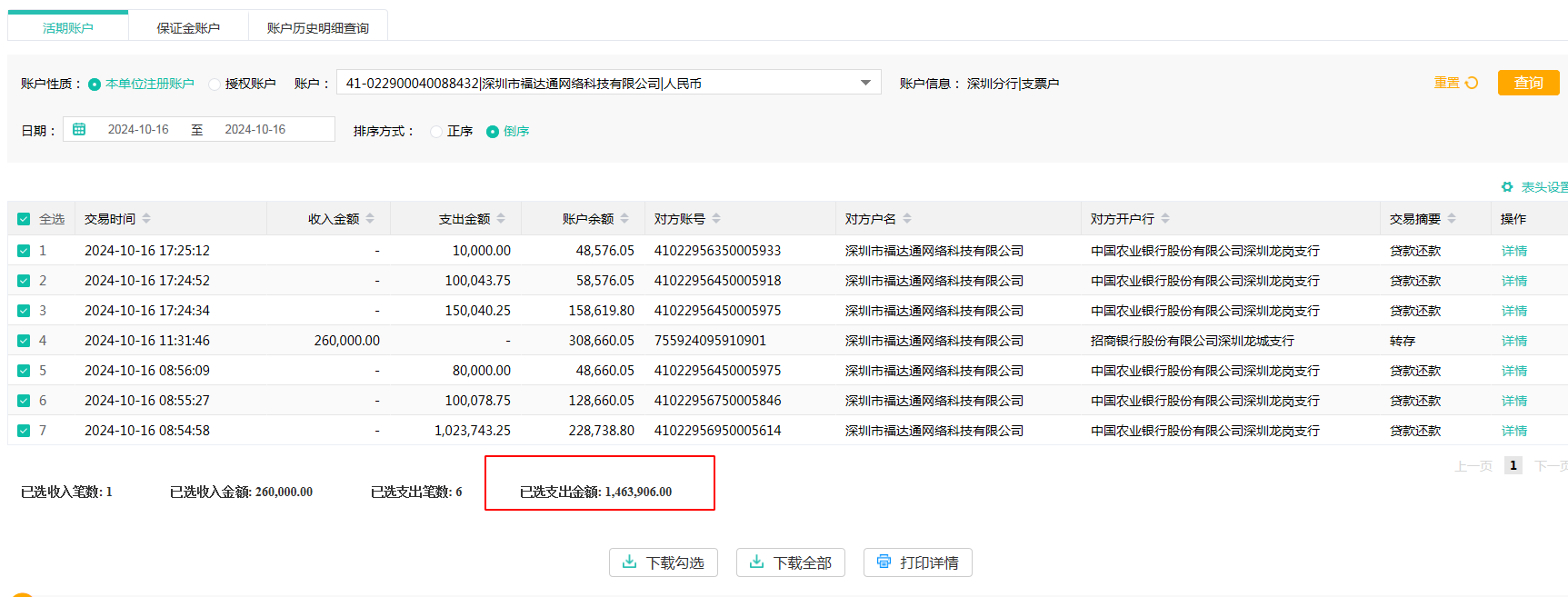
Task: Click the 已选支出金额 total text
Action: (x=595, y=492)
